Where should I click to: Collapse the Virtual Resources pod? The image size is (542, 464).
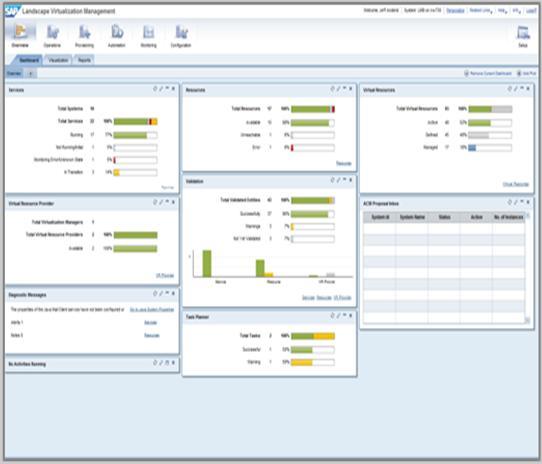click(x=522, y=89)
